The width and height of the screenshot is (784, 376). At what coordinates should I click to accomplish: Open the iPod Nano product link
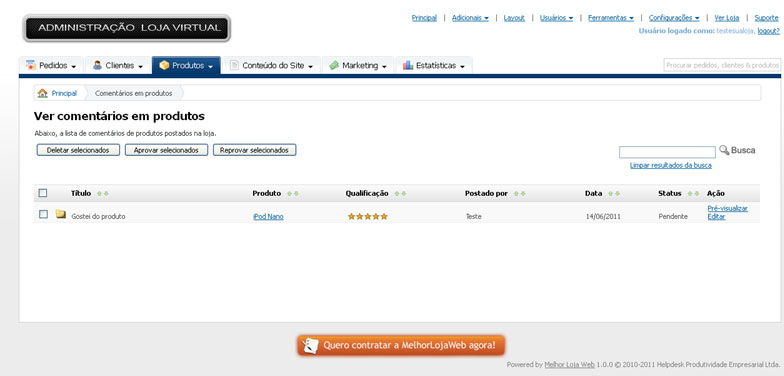tap(268, 216)
